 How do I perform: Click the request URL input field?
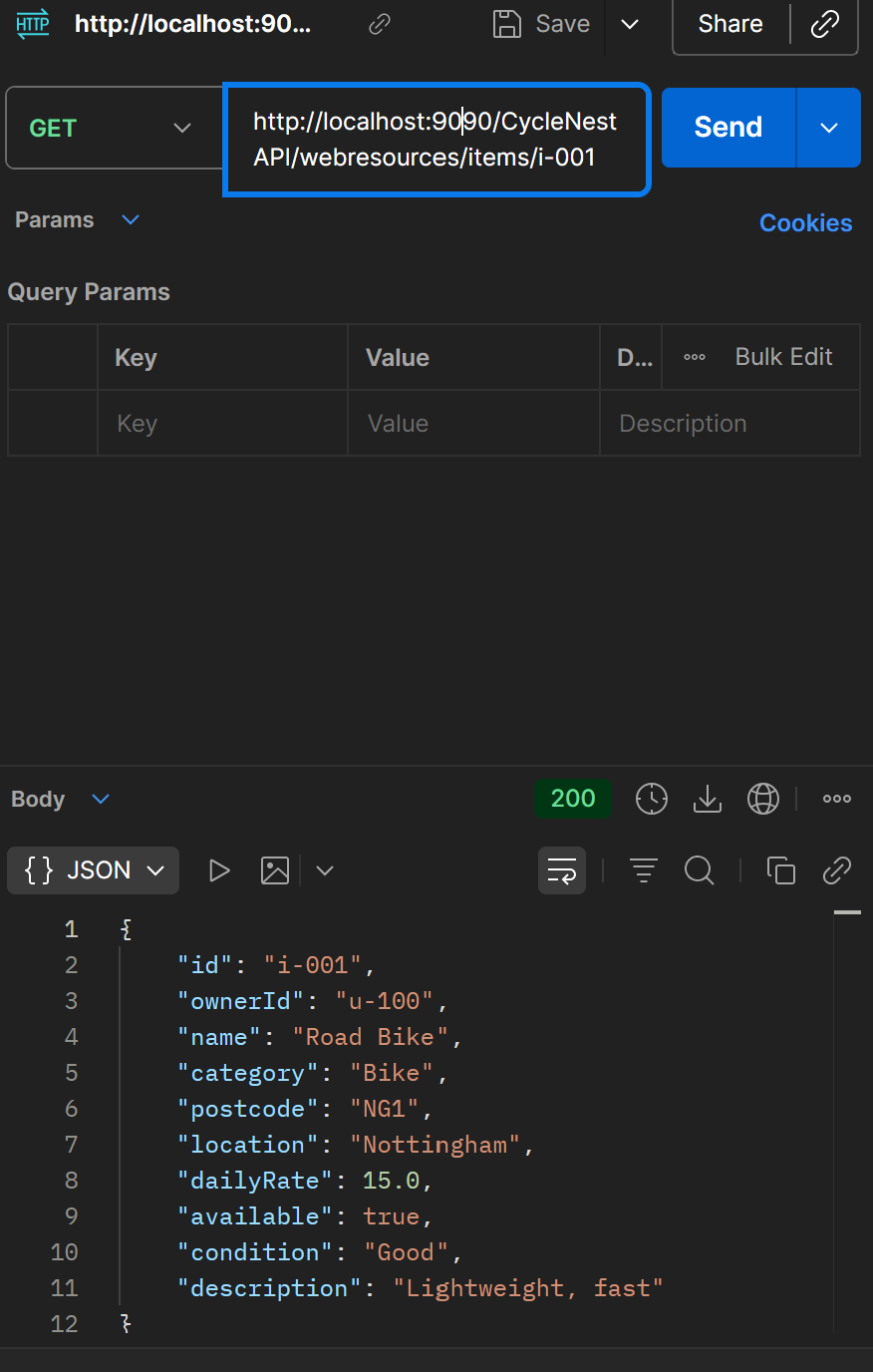[436, 140]
